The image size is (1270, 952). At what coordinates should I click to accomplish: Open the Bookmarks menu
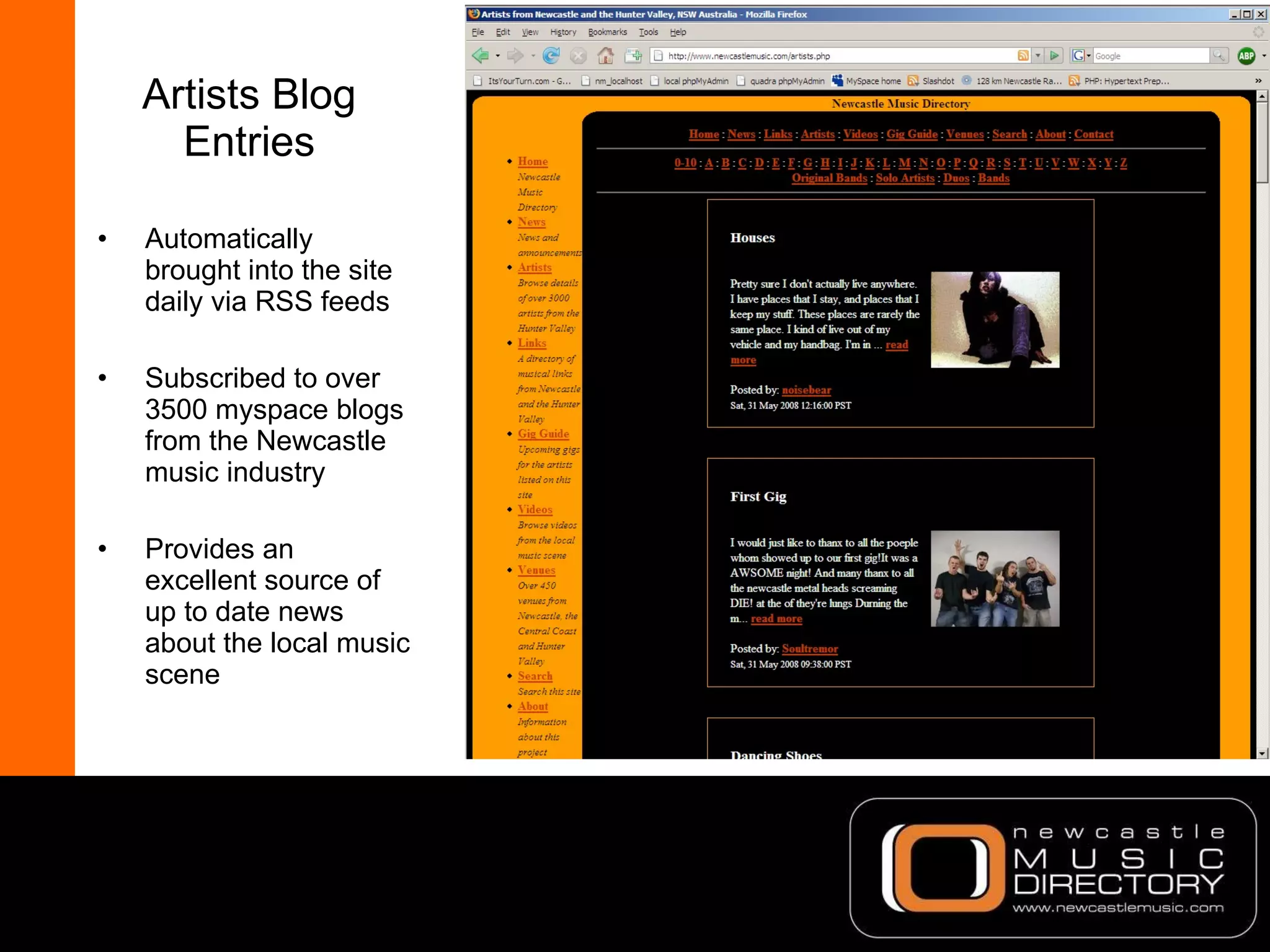point(607,32)
